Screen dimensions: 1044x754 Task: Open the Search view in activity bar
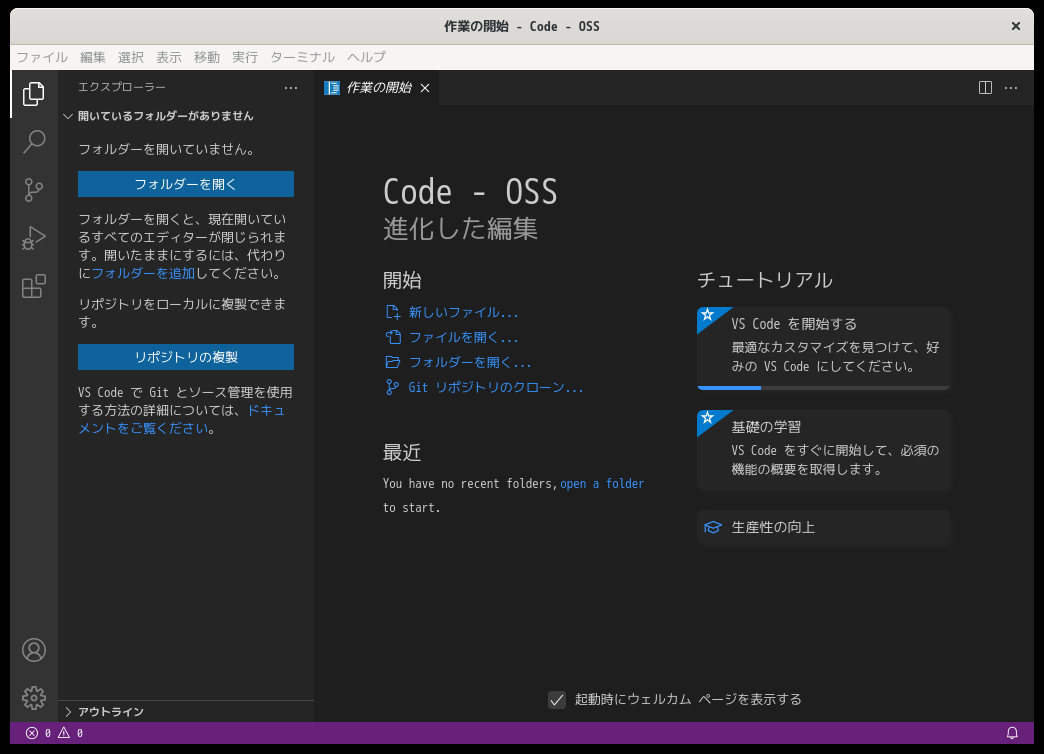click(x=34, y=142)
